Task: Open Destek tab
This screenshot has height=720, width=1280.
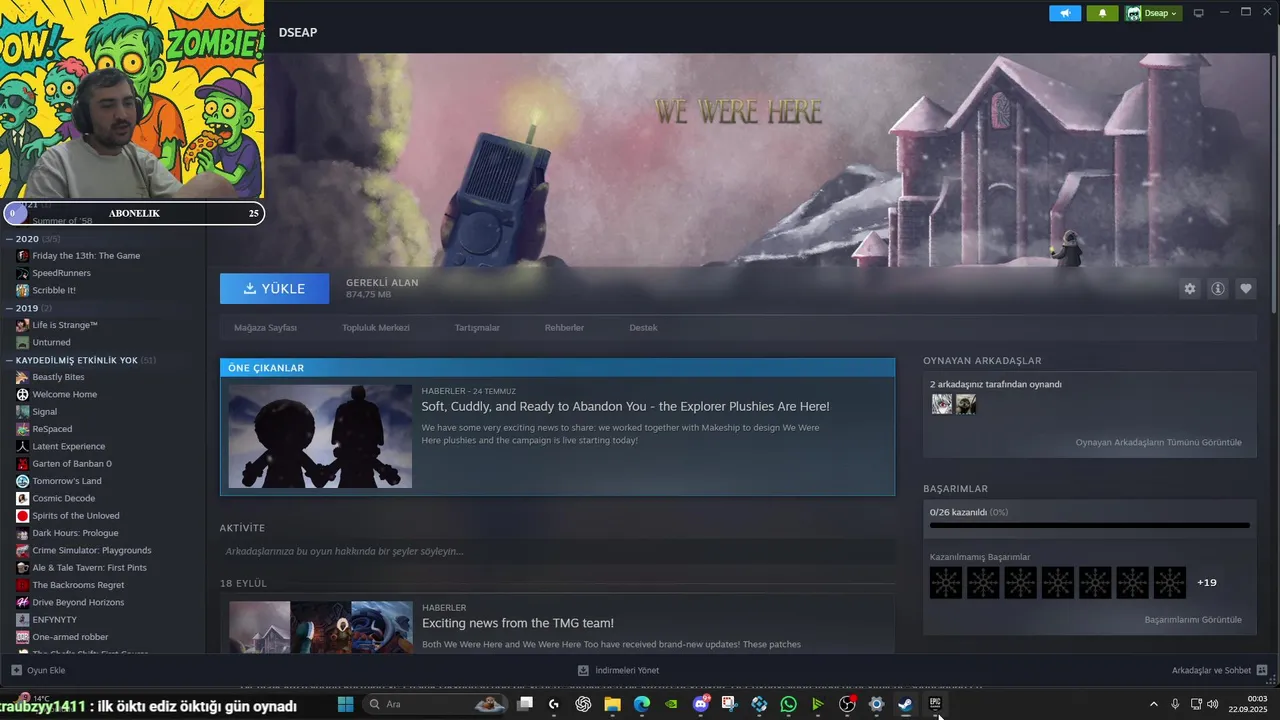Action: [x=643, y=328]
